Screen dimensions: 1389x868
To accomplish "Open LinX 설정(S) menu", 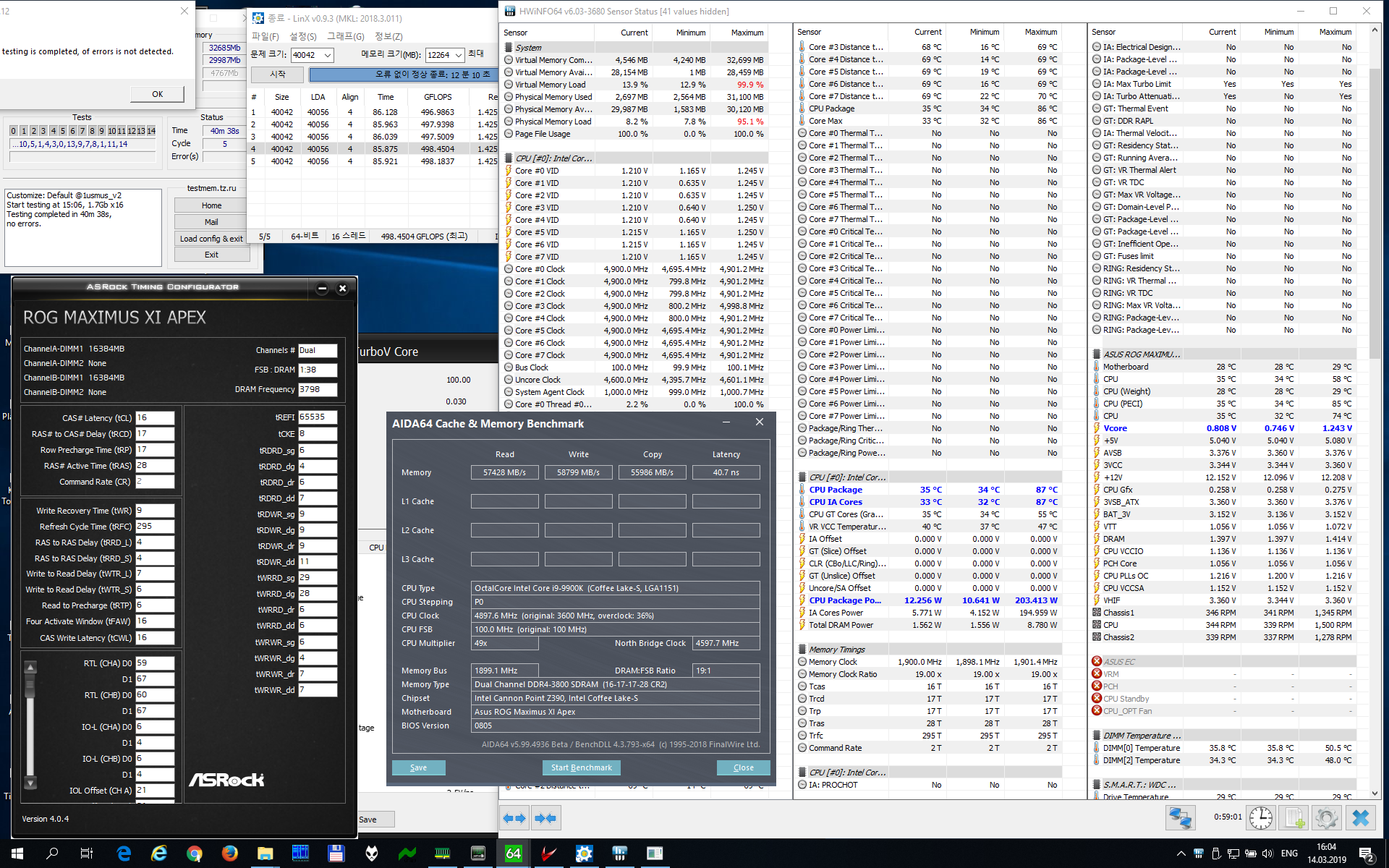I will 303,36.
